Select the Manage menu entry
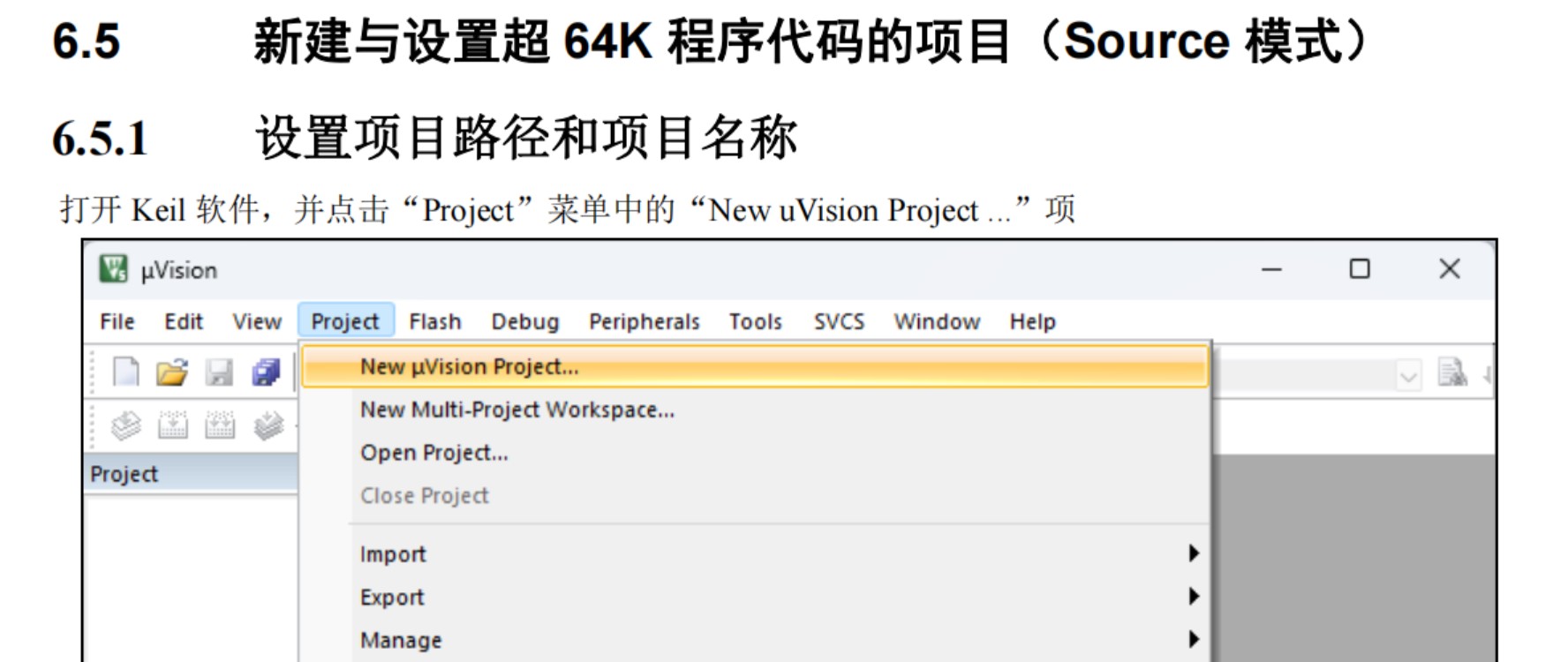 [x=755, y=640]
